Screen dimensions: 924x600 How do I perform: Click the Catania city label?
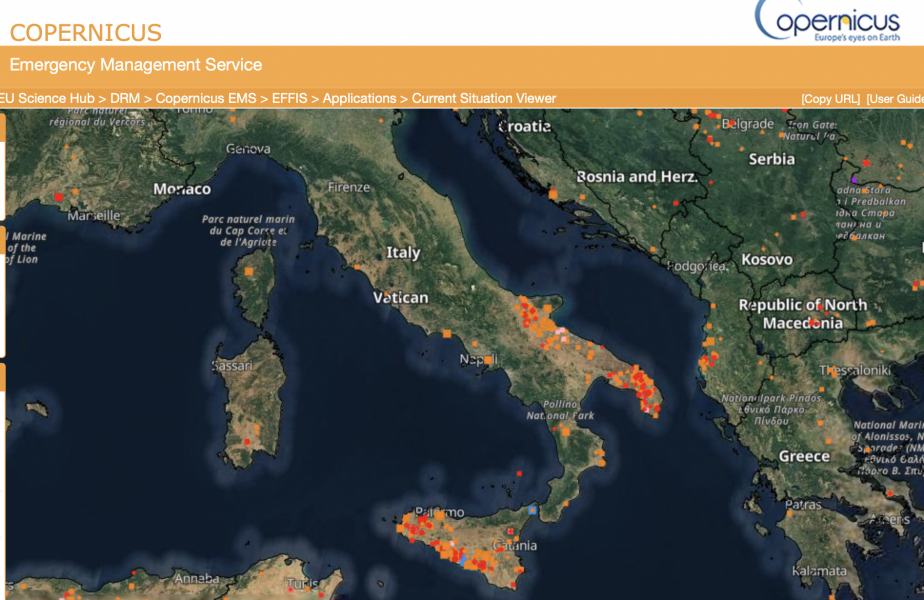(x=515, y=546)
